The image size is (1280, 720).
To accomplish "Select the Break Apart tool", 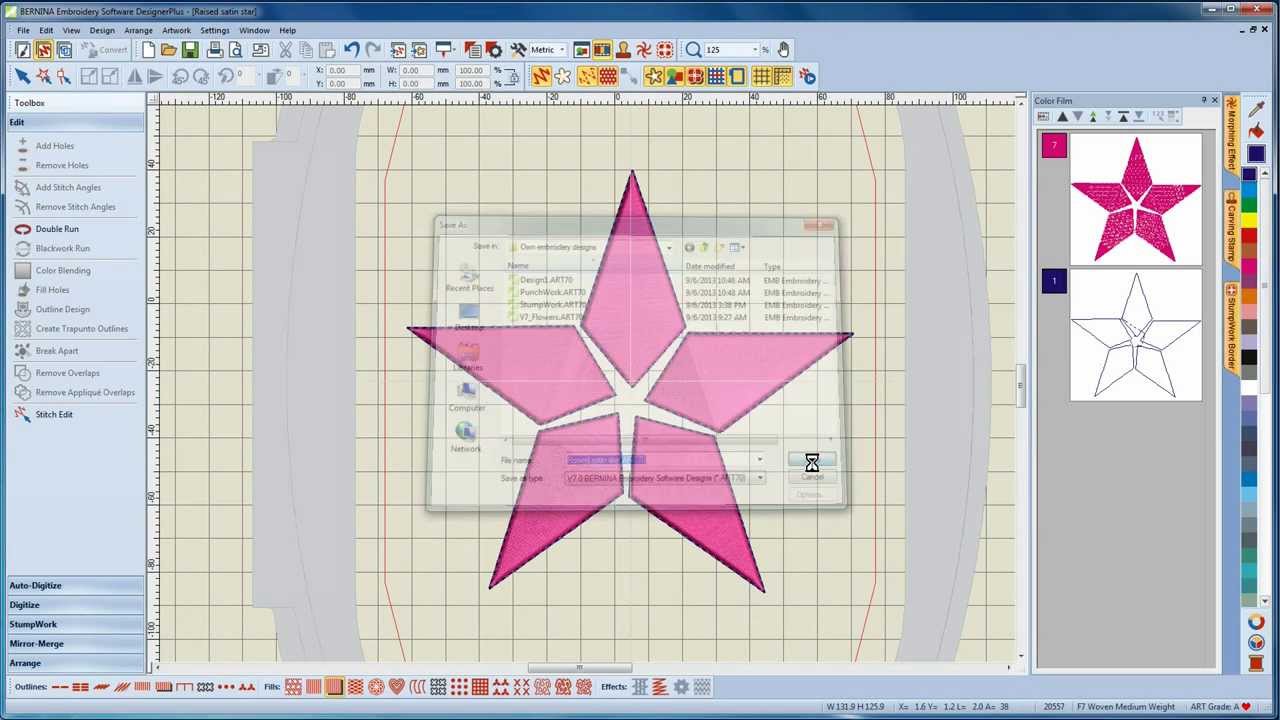I will [57, 351].
